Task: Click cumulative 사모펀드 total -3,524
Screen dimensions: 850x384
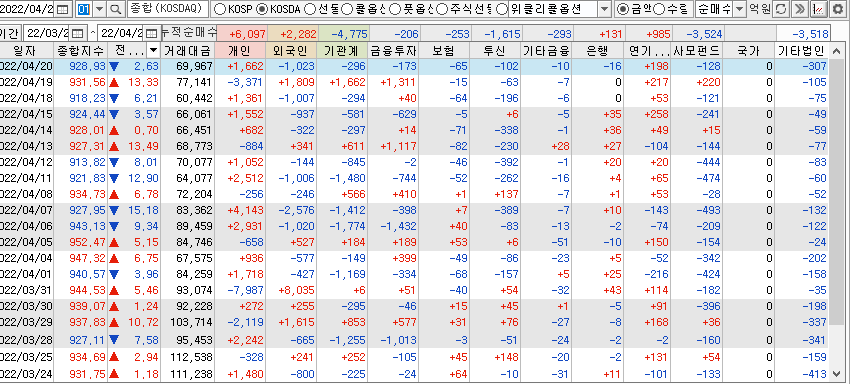Action: [704, 34]
